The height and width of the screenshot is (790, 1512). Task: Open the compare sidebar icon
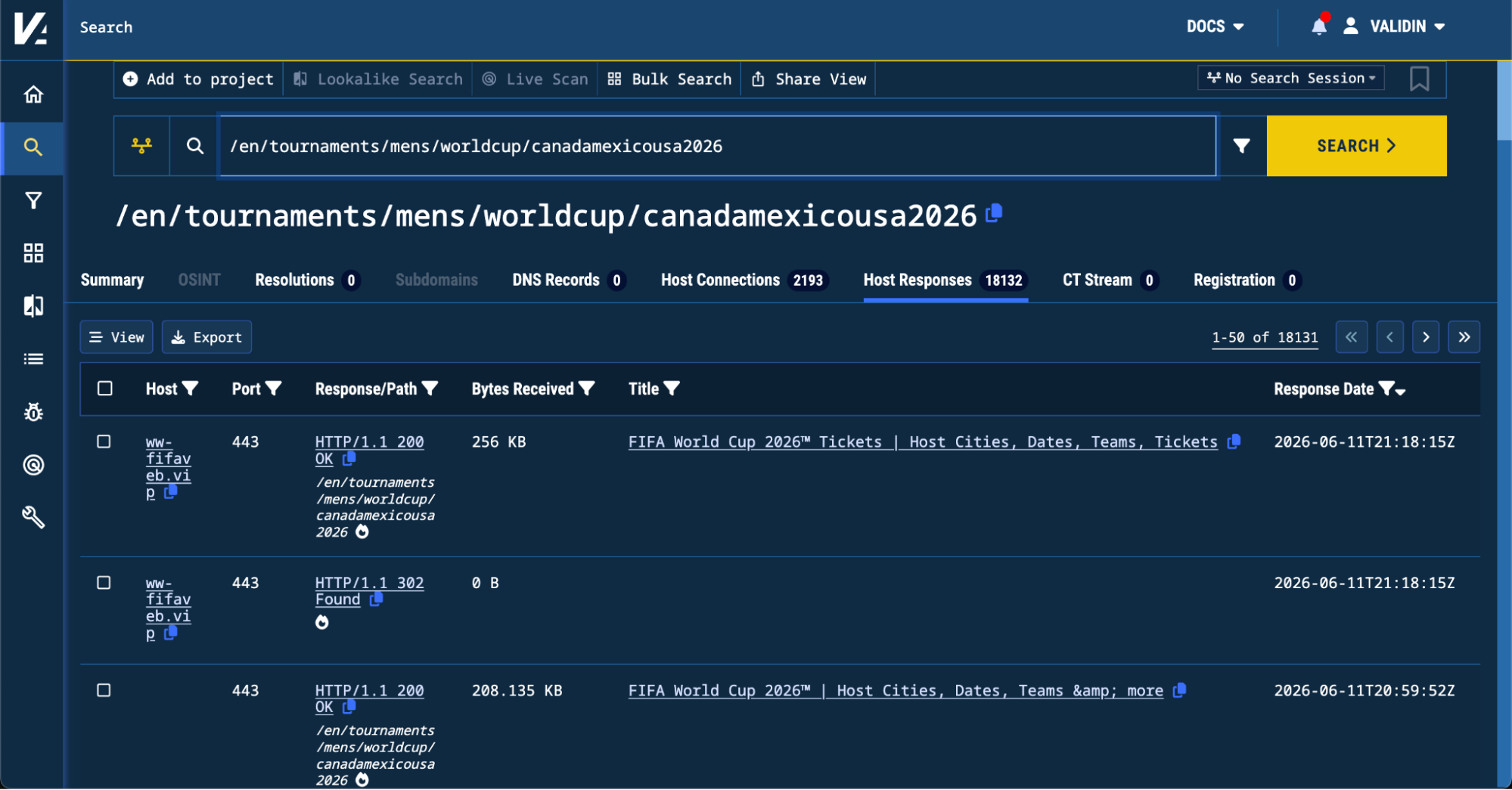click(33, 306)
